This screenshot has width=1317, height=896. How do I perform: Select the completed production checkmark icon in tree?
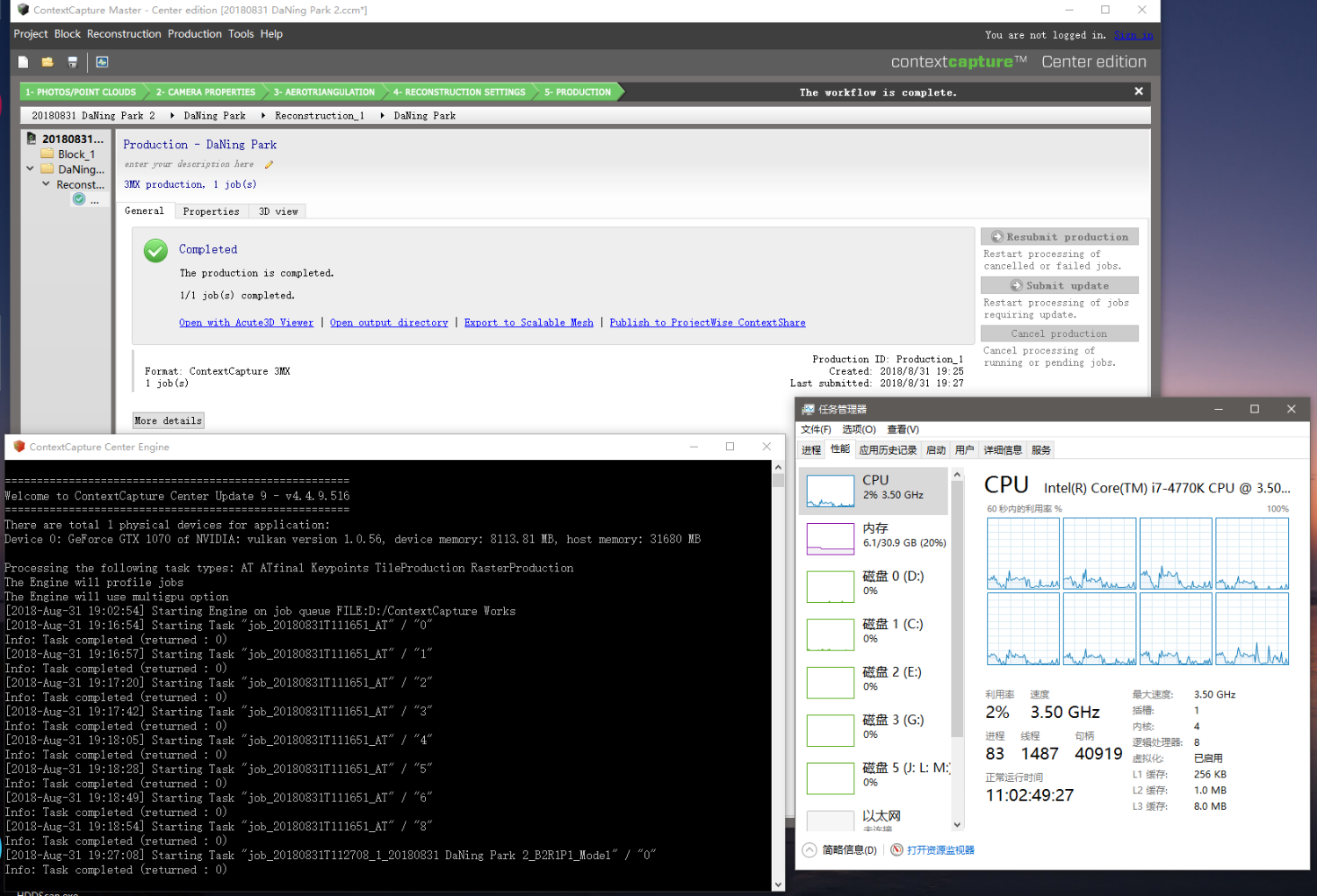[79, 199]
